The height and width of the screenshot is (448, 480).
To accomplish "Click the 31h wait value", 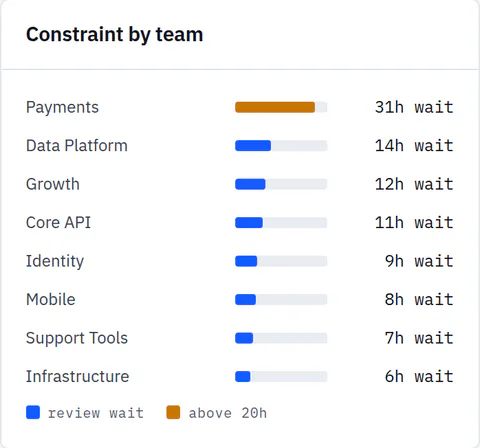I will [414, 107].
